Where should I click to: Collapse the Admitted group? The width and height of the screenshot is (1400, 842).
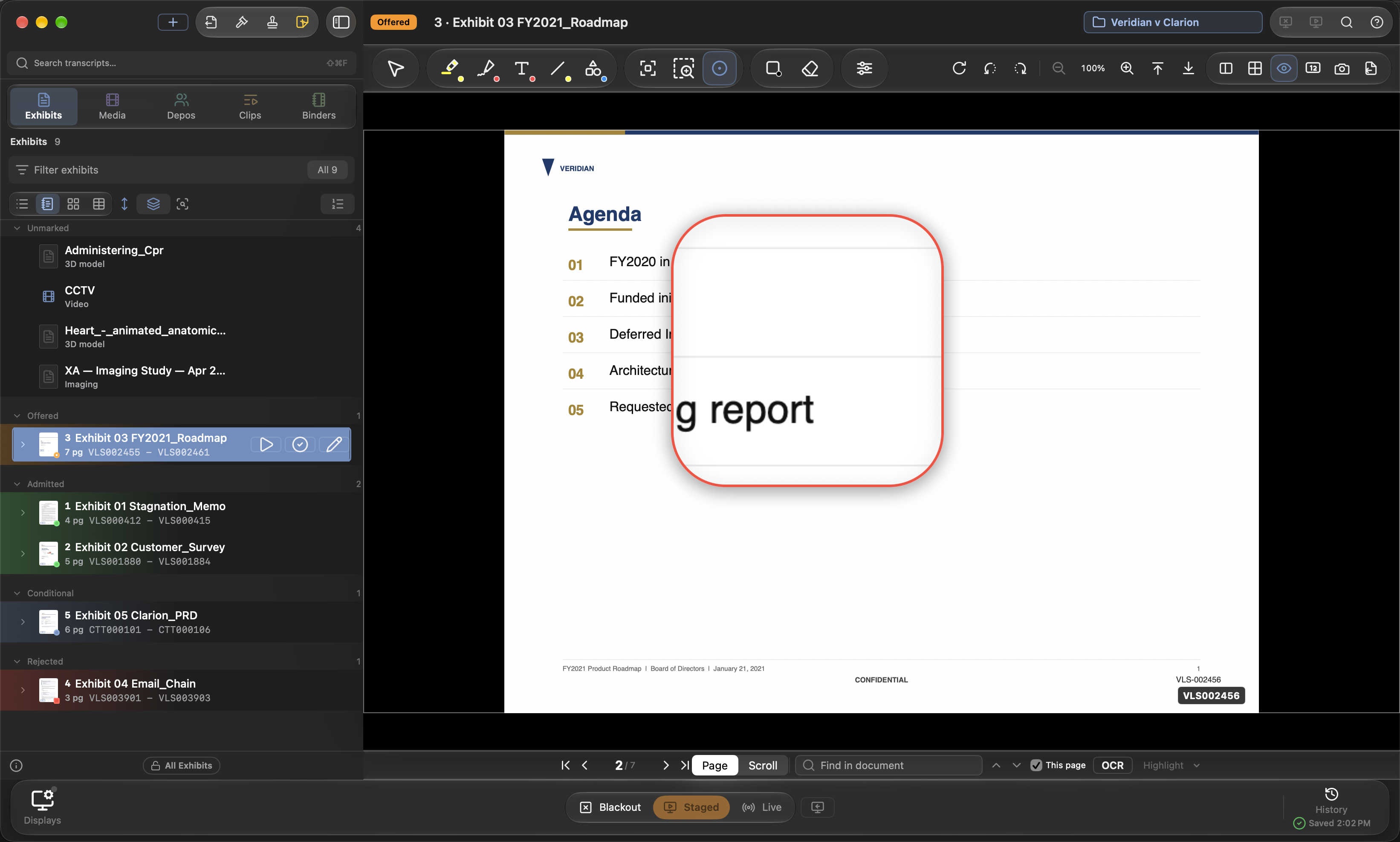pos(17,484)
